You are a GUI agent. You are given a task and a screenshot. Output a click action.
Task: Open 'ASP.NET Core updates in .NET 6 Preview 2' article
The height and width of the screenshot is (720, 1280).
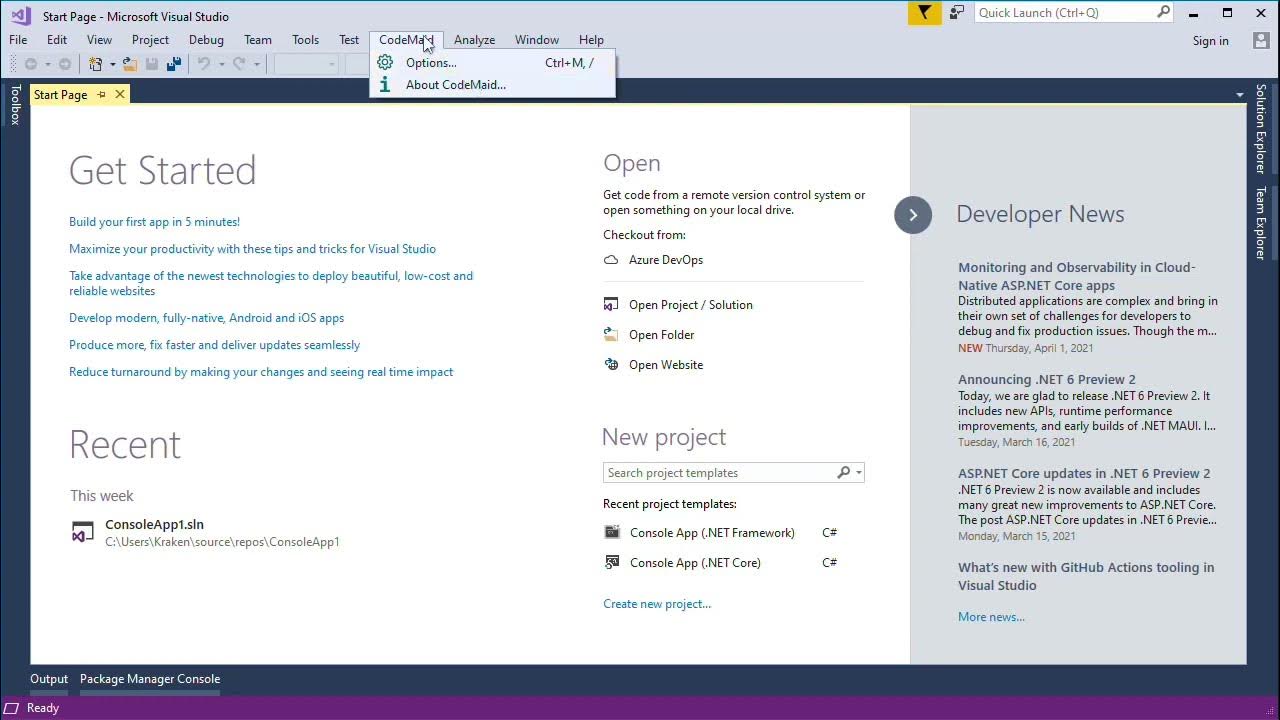coord(1084,474)
